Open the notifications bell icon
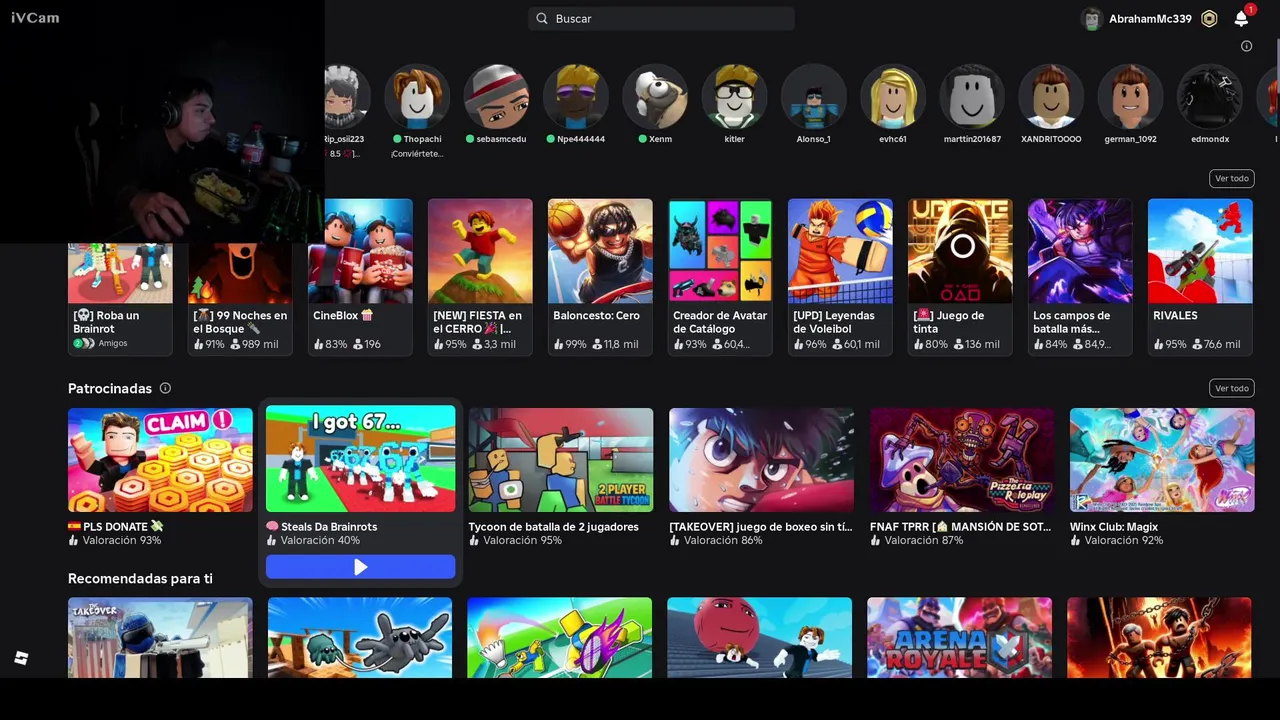The image size is (1280, 720). [x=1241, y=18]
